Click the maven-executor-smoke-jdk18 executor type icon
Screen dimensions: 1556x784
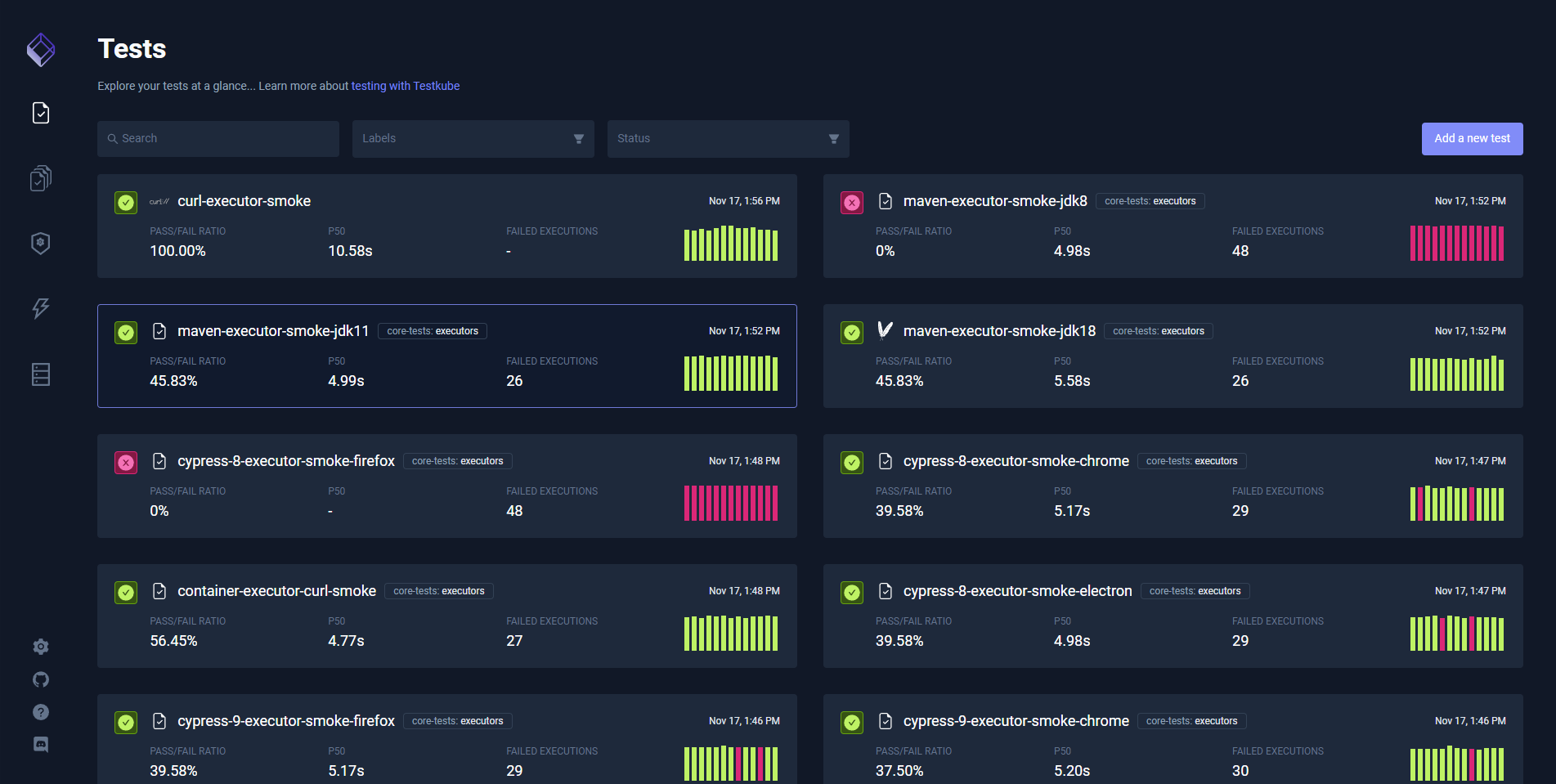pos(886,330)
